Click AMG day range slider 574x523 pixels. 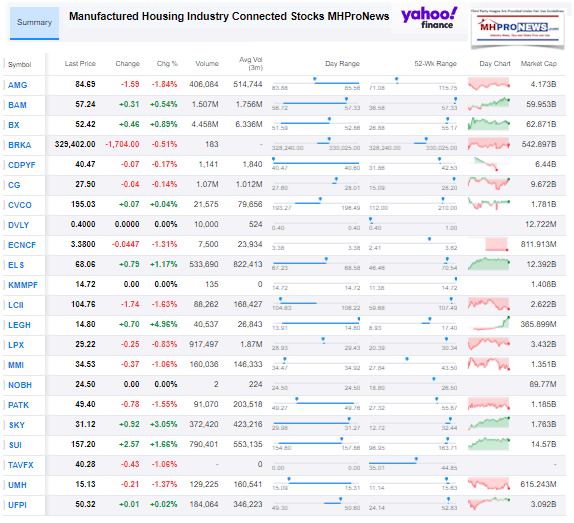coord(316,83)
